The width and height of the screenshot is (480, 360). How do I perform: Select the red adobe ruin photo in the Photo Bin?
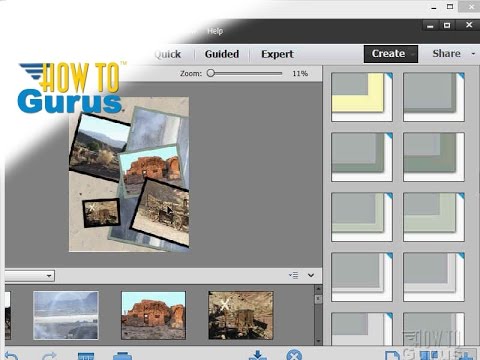click(153, 315)
